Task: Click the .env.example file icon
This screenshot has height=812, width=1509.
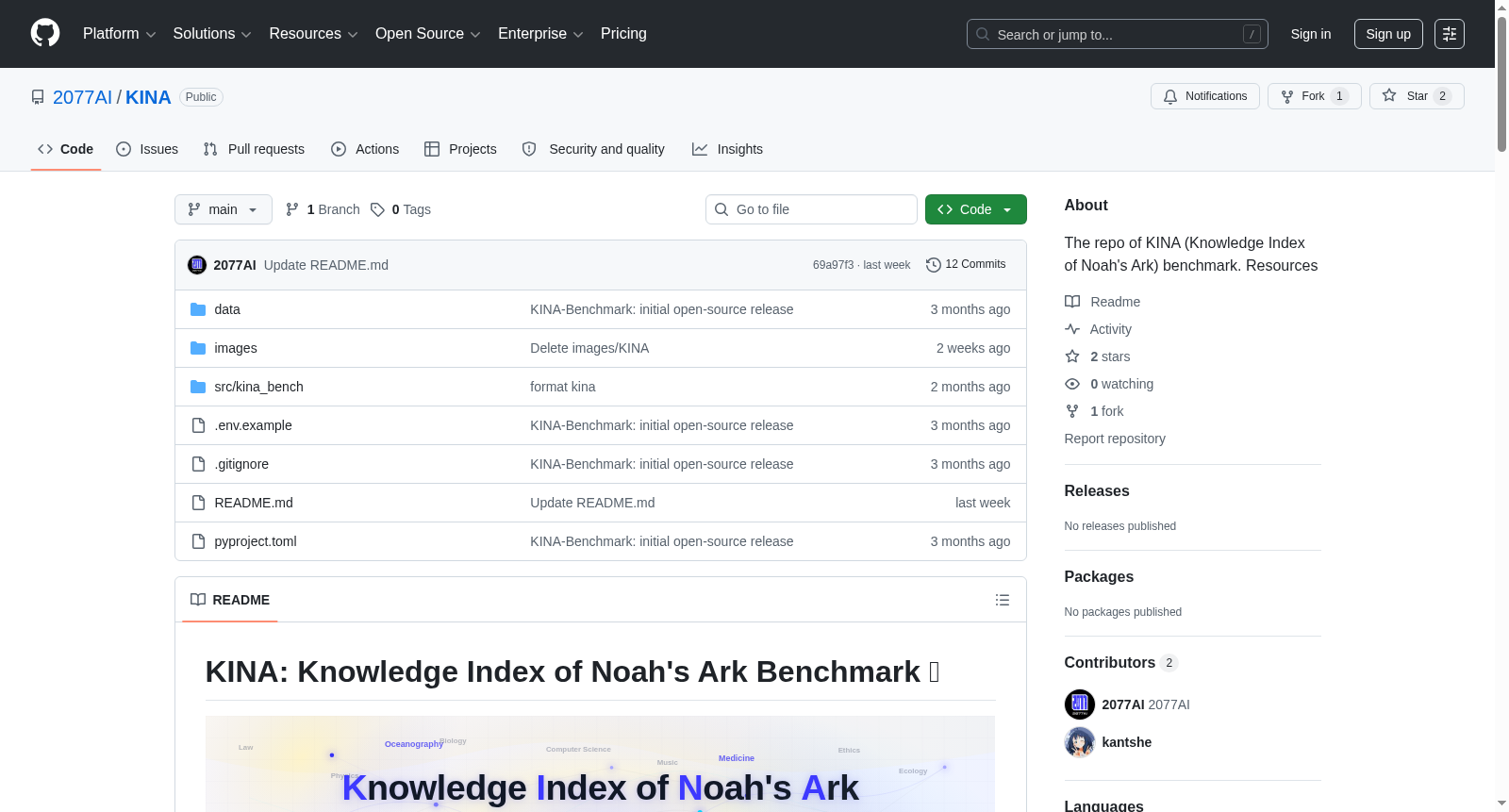Action: [x=198, y=425]
